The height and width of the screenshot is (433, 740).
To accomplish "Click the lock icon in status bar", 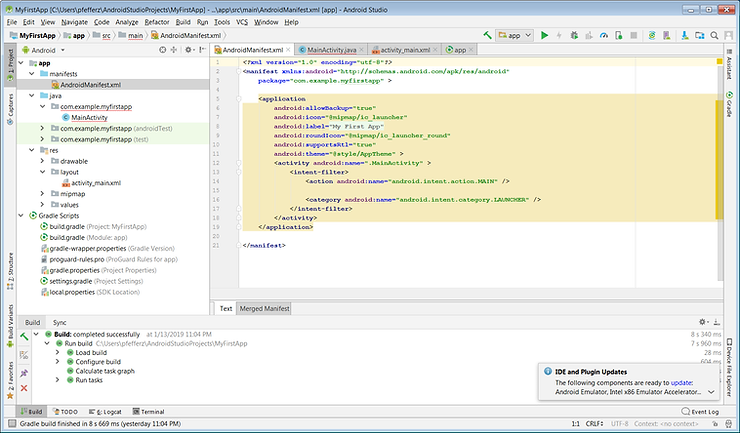I will click(x=715, y=424).
